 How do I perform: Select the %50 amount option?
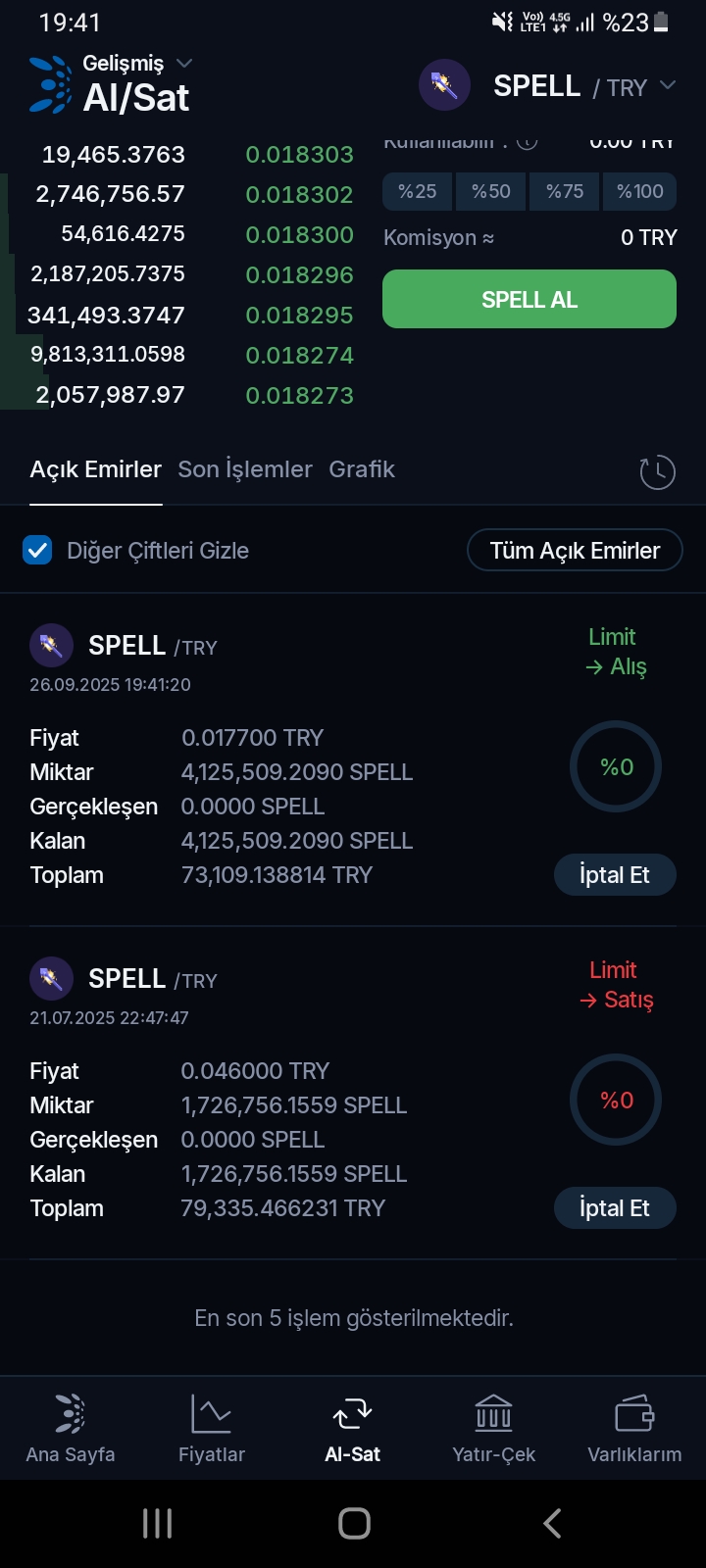pyautogui.click(x=490, y=191)
